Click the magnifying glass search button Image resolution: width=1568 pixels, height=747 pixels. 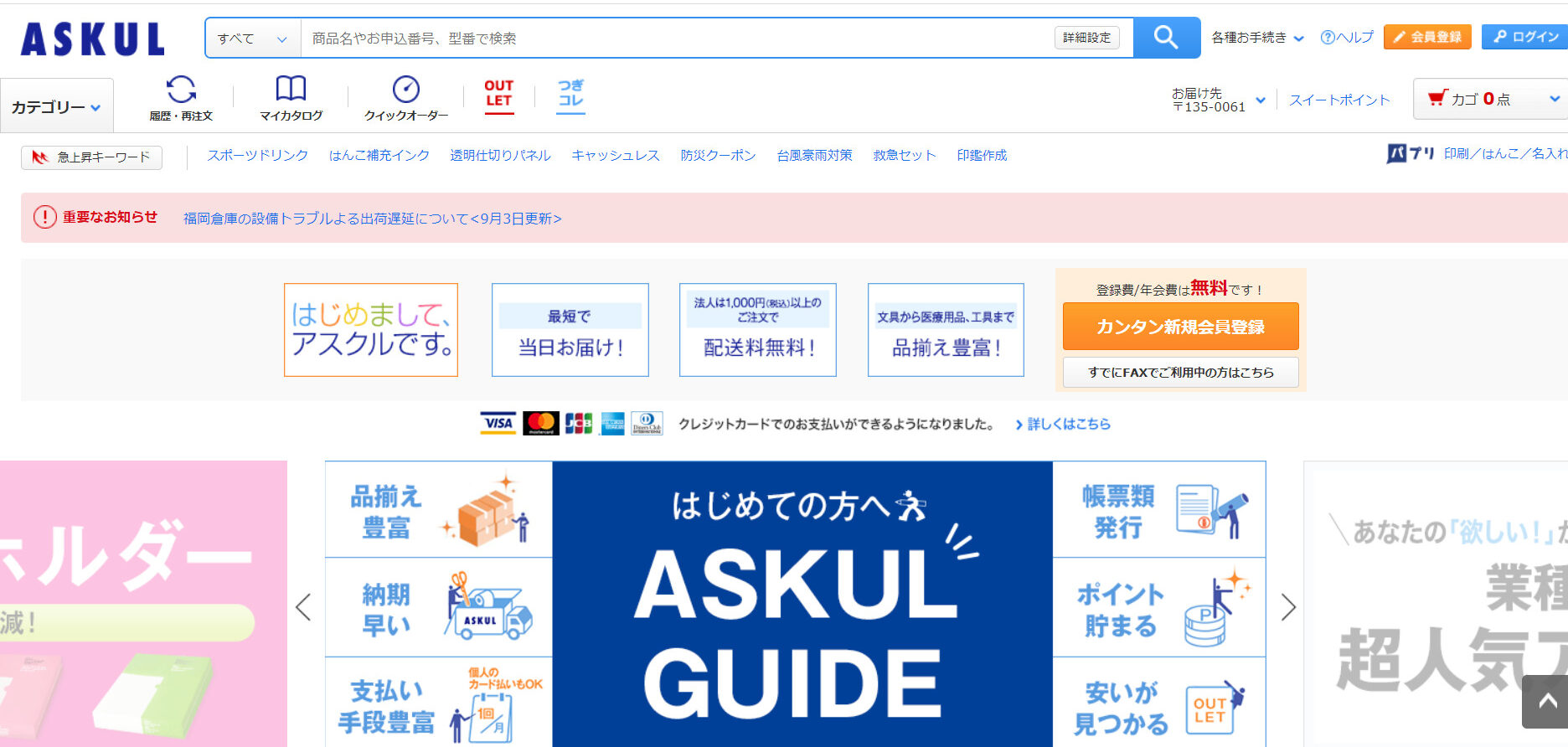(1166, 38)
